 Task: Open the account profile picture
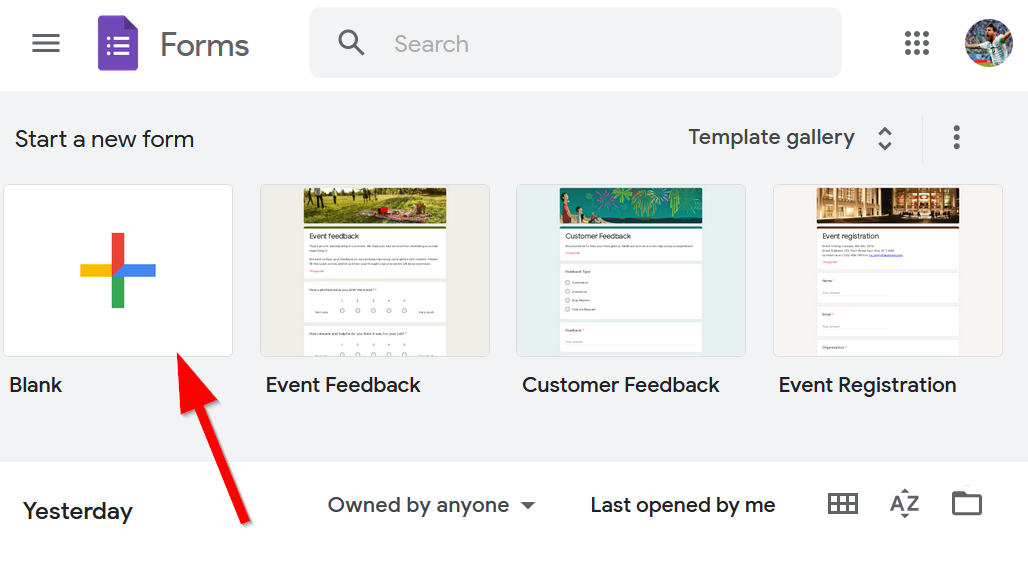[988, 43]
